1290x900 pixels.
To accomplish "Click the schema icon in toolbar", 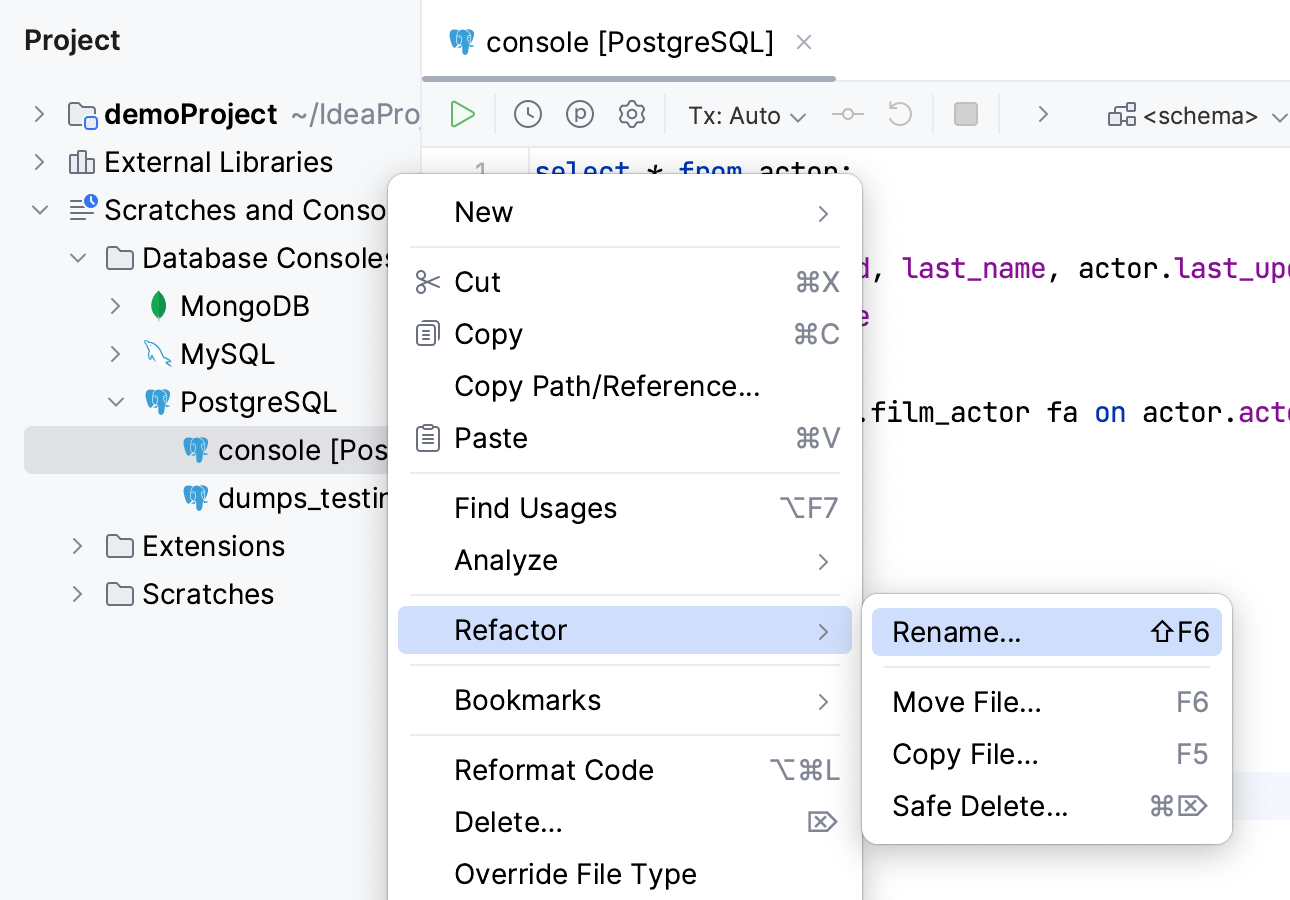I will (x=1122, y=115).
